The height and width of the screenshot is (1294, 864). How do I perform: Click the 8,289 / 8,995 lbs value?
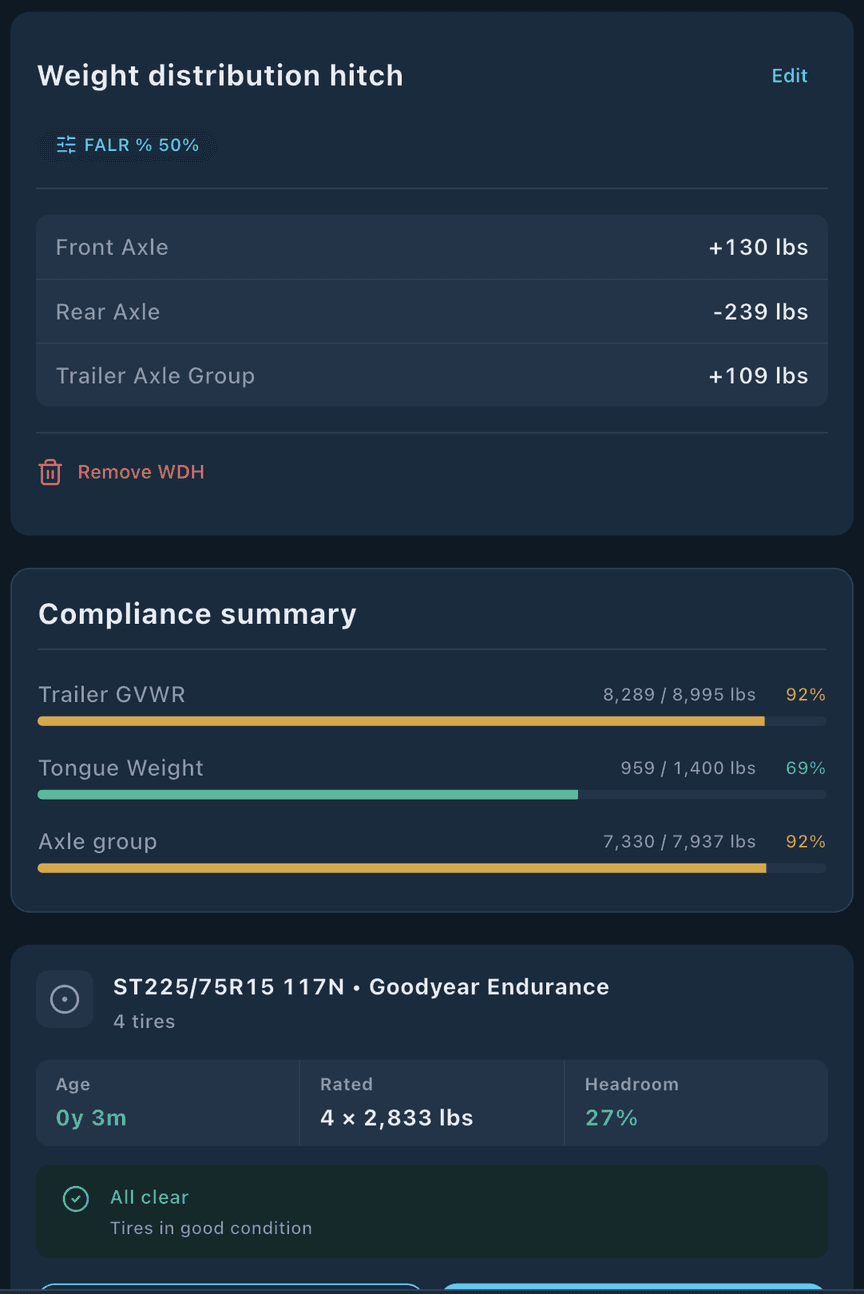(679, 695)
